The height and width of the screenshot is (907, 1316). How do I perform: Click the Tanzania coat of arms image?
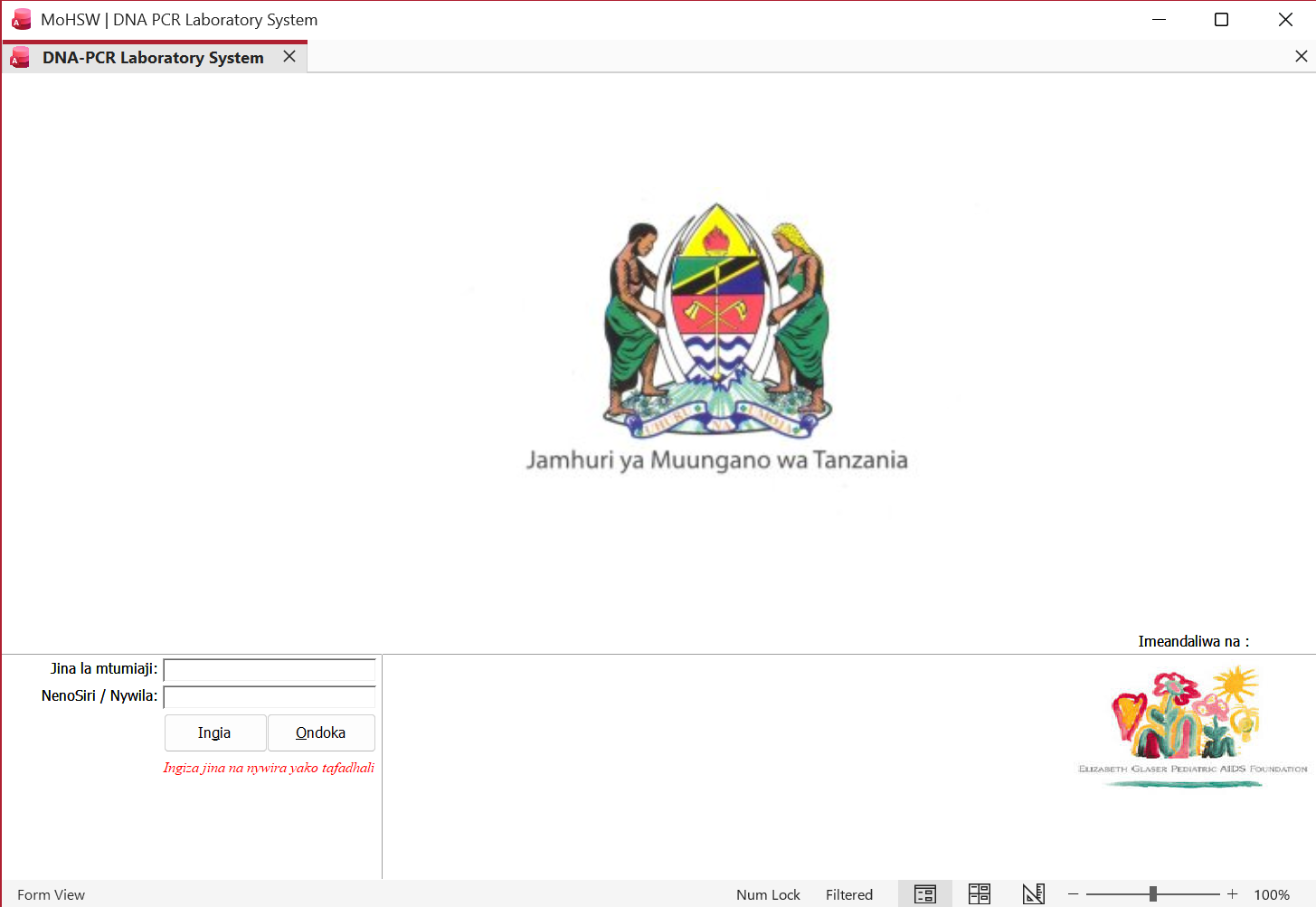pyautogui.click(x=717, y=320)
